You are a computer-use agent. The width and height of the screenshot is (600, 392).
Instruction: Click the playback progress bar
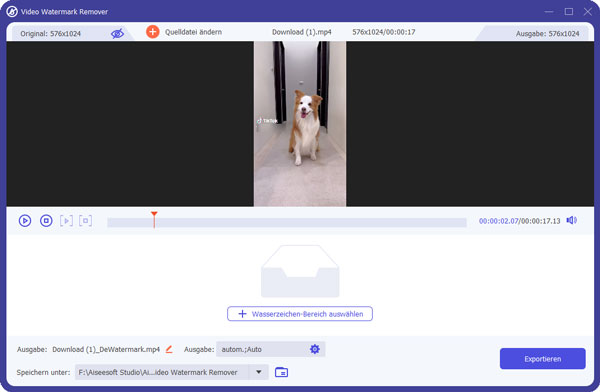pyautogui.click(x=287, y=222)
